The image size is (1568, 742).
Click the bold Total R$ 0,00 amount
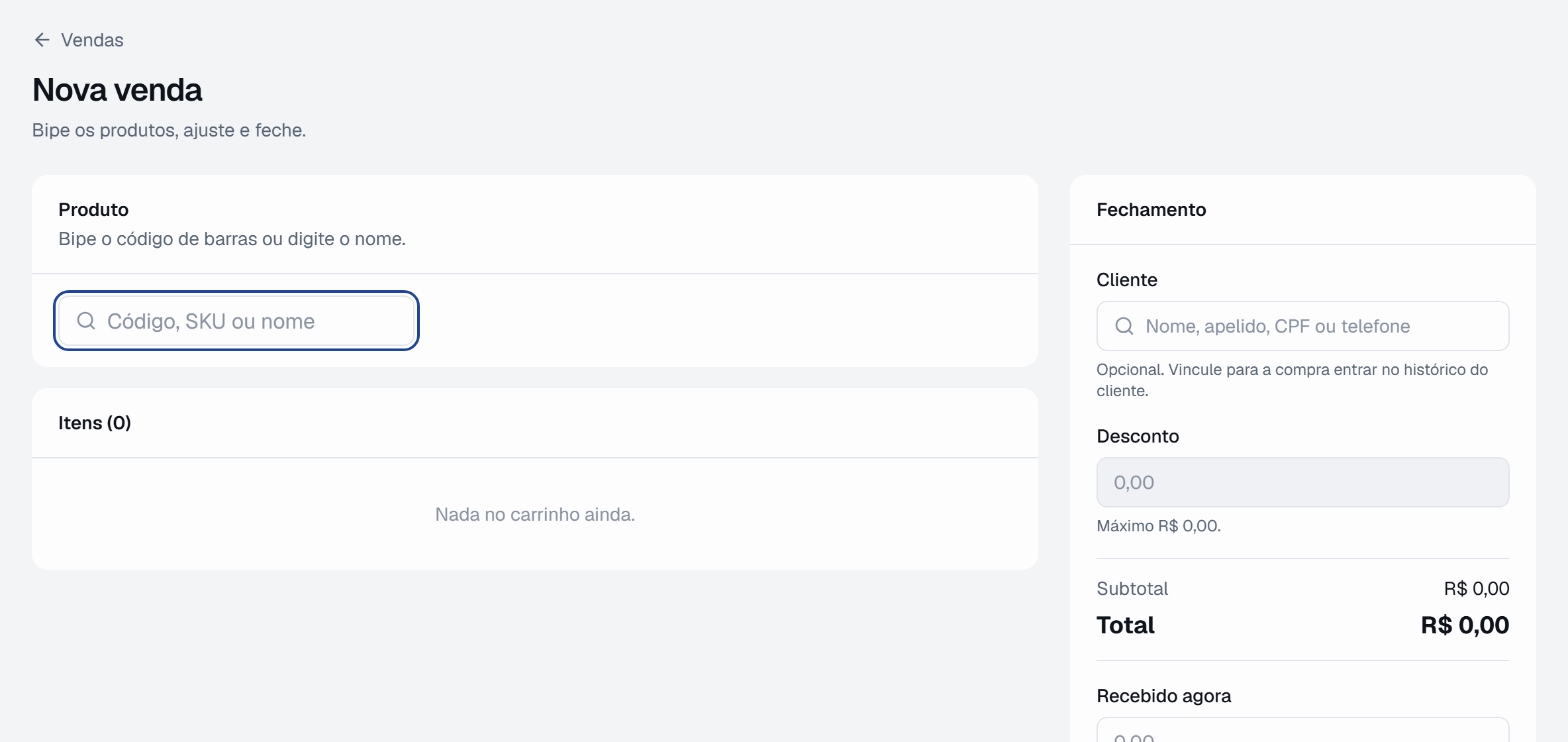pyautogui.click(x=1465, y=625)
